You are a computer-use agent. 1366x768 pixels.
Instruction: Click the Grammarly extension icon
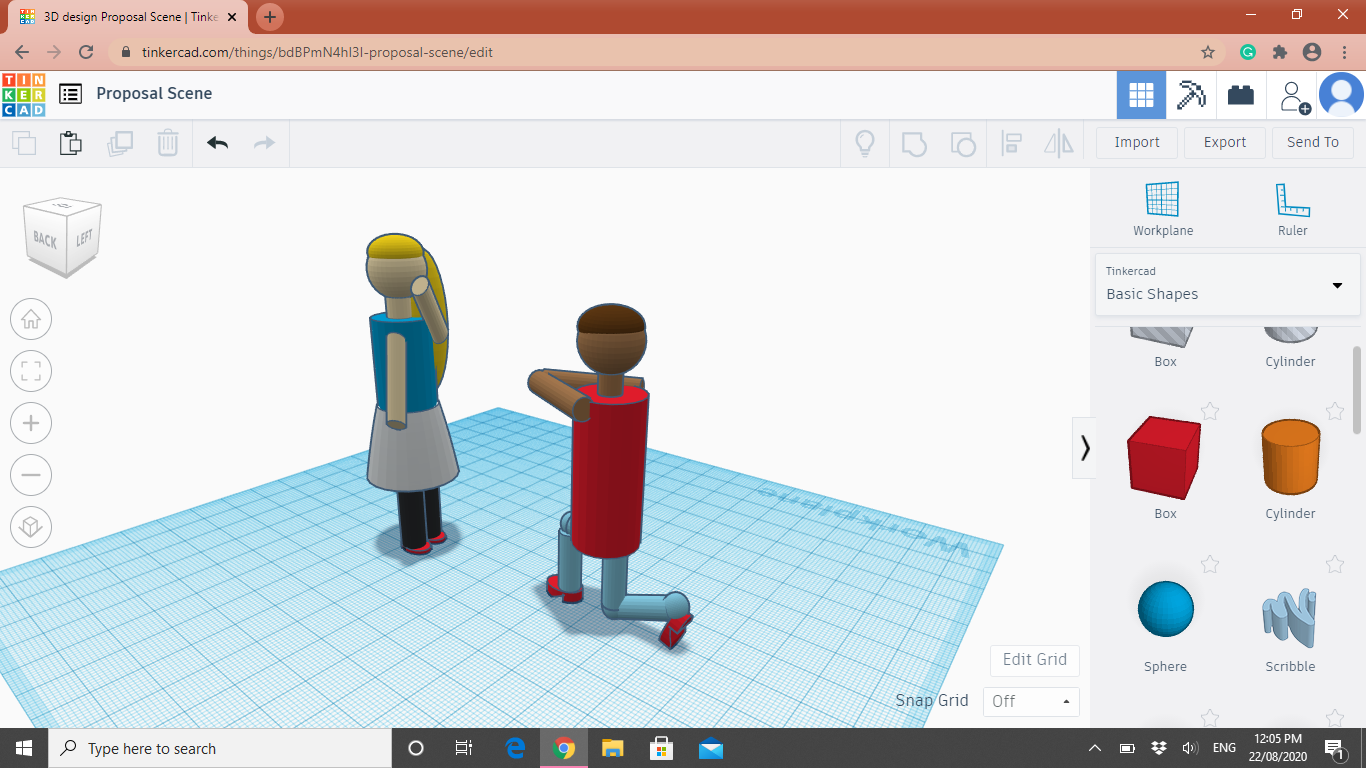pyautogui.click(x=1248, y=52)
